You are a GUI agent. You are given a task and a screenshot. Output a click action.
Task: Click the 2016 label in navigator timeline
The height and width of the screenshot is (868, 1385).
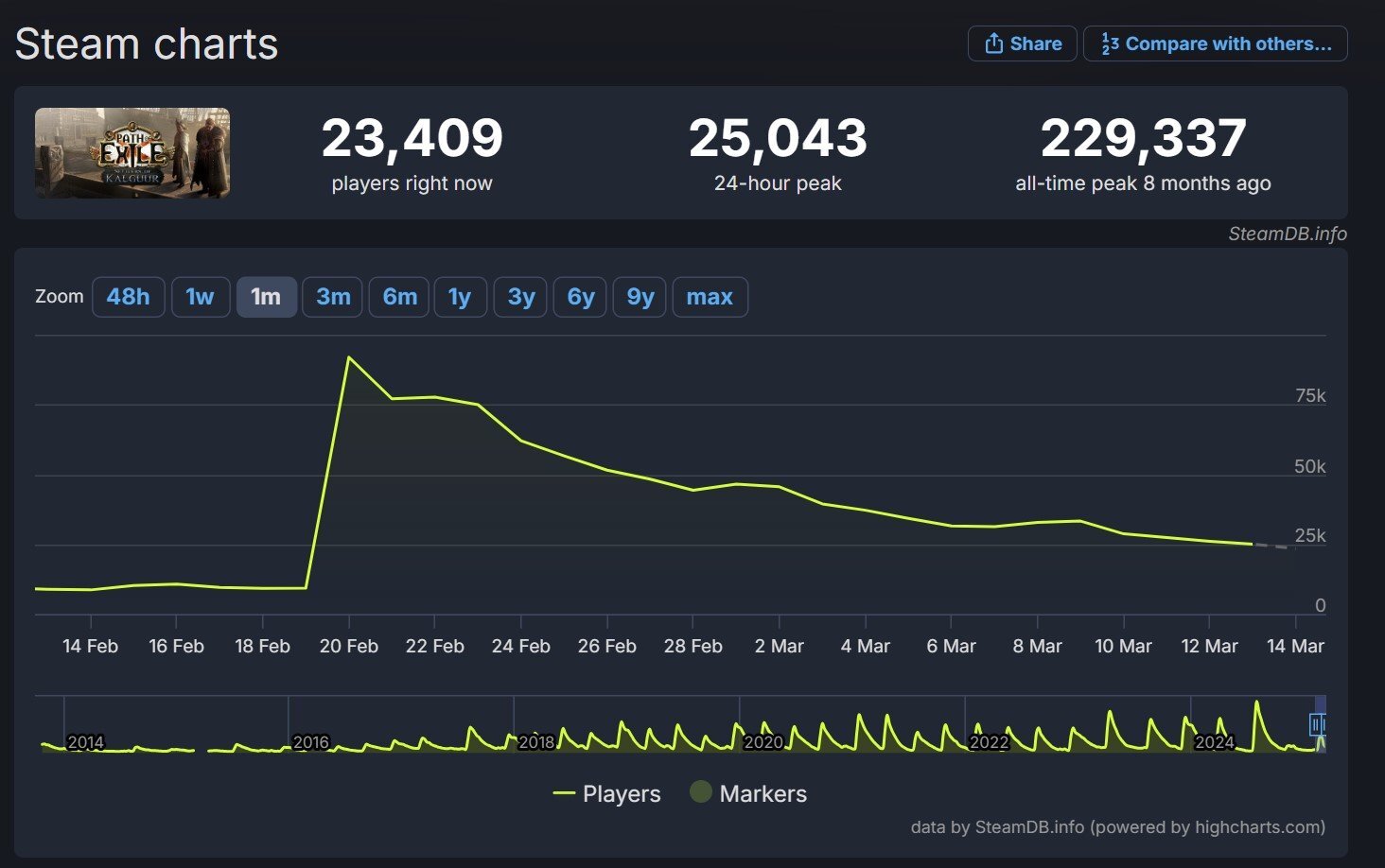coord(311,742)
